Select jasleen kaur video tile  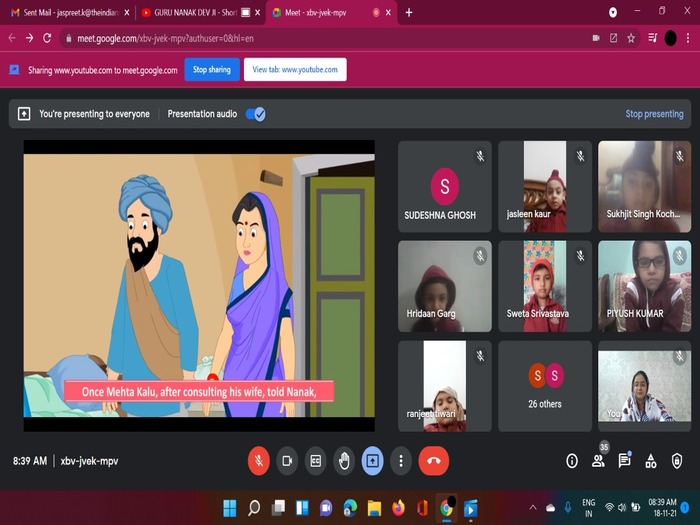click(545, 187)
